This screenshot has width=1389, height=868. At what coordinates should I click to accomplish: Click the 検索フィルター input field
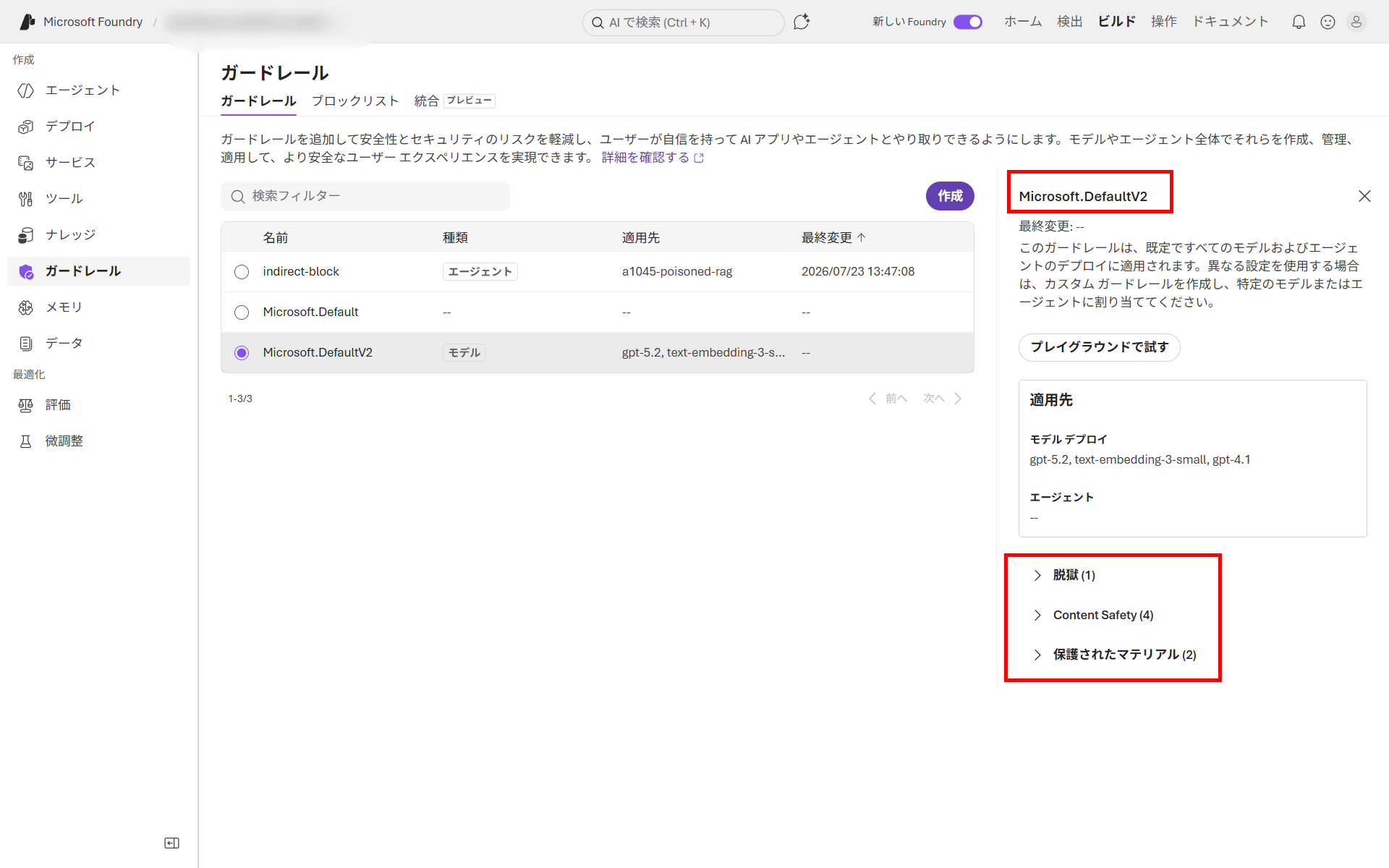(365, 196)
